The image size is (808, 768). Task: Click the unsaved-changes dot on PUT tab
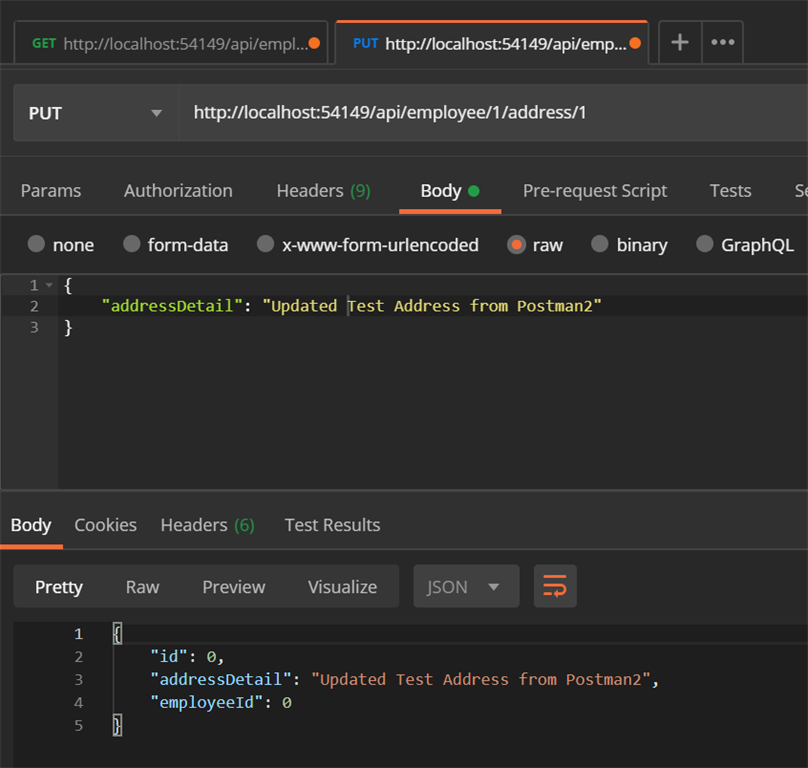coord(635,43)
